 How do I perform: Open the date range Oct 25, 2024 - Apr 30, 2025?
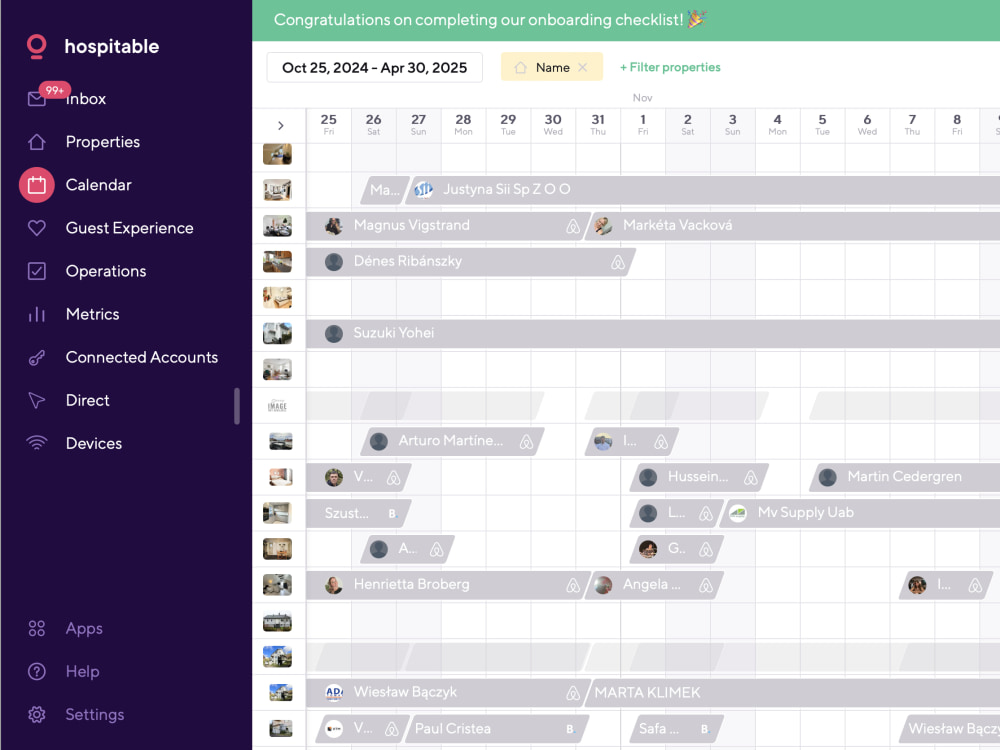coord(374,68)
